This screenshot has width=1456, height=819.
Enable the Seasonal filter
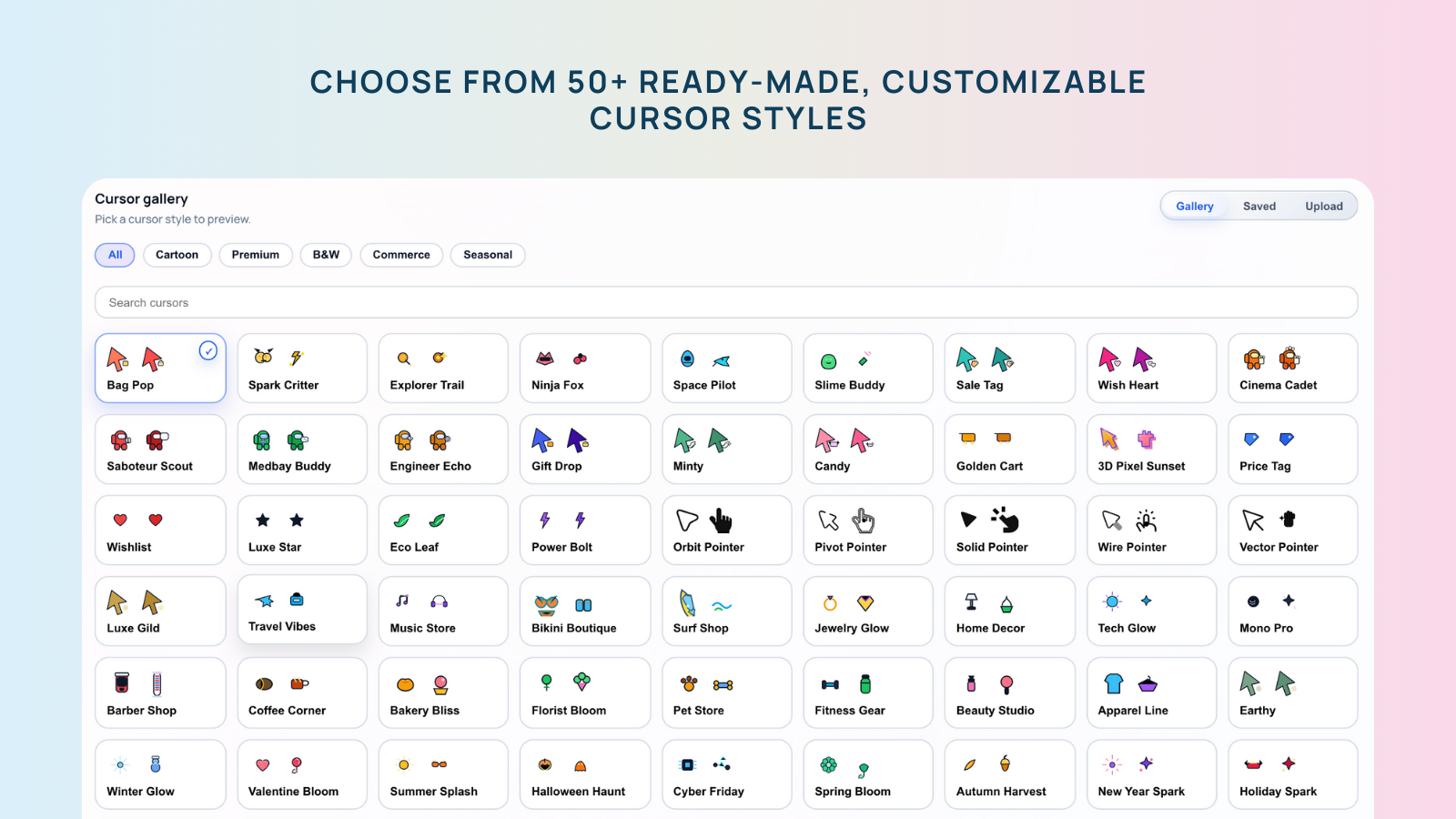pos(488,255)
